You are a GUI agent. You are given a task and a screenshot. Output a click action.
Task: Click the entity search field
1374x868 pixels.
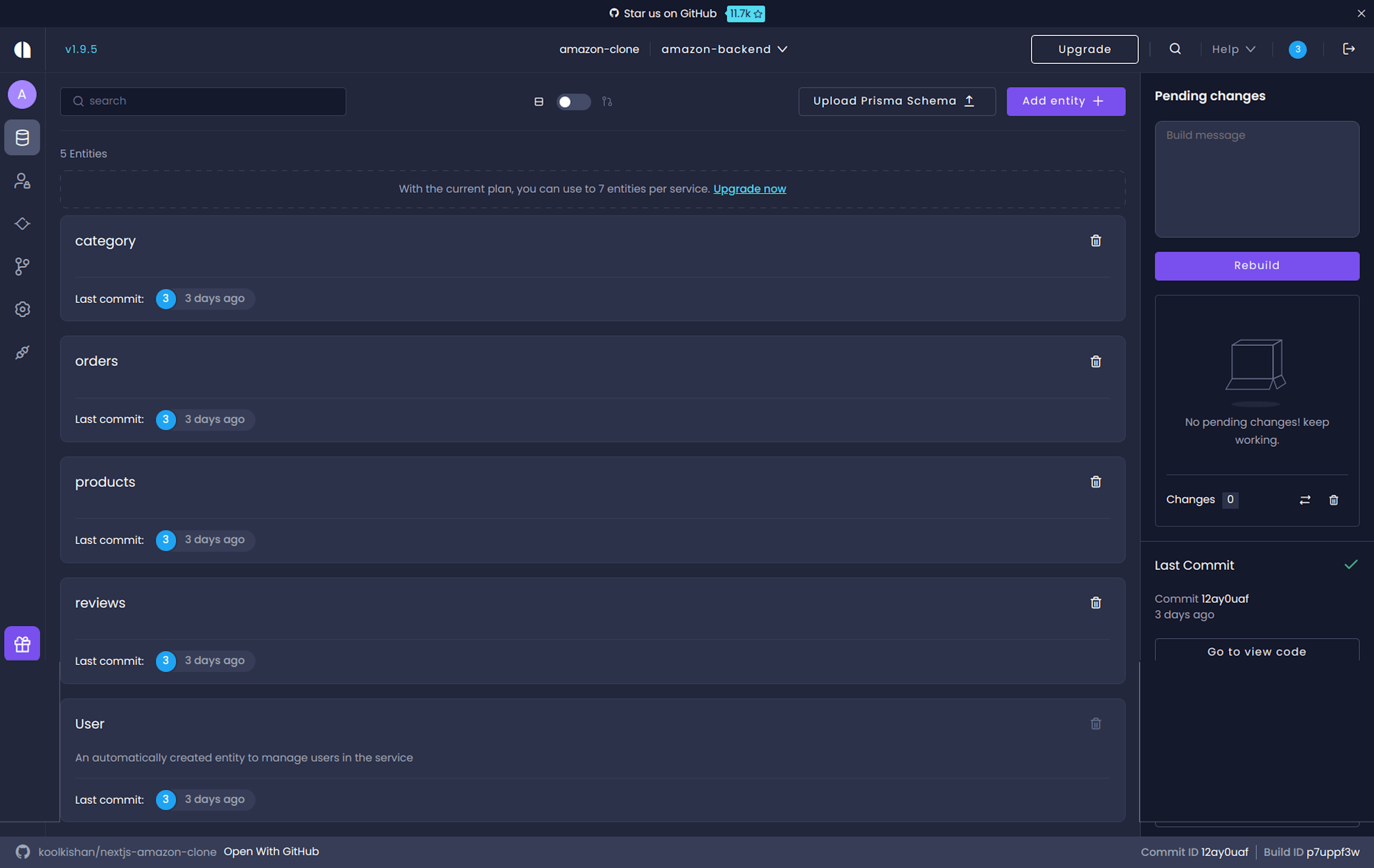tap(203, 101)
